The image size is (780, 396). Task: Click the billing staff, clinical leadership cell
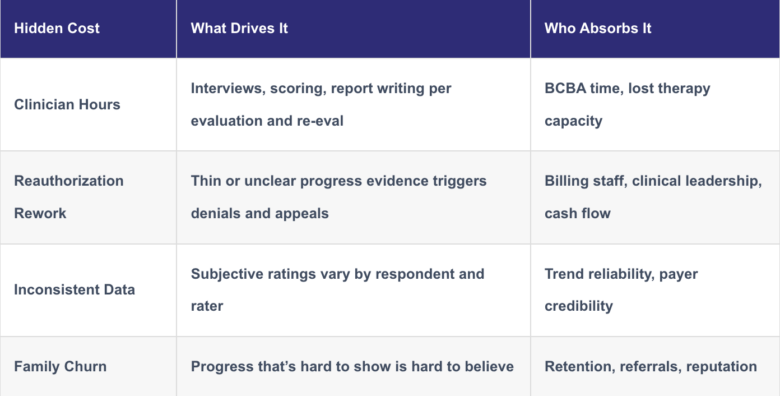(655, 197)
